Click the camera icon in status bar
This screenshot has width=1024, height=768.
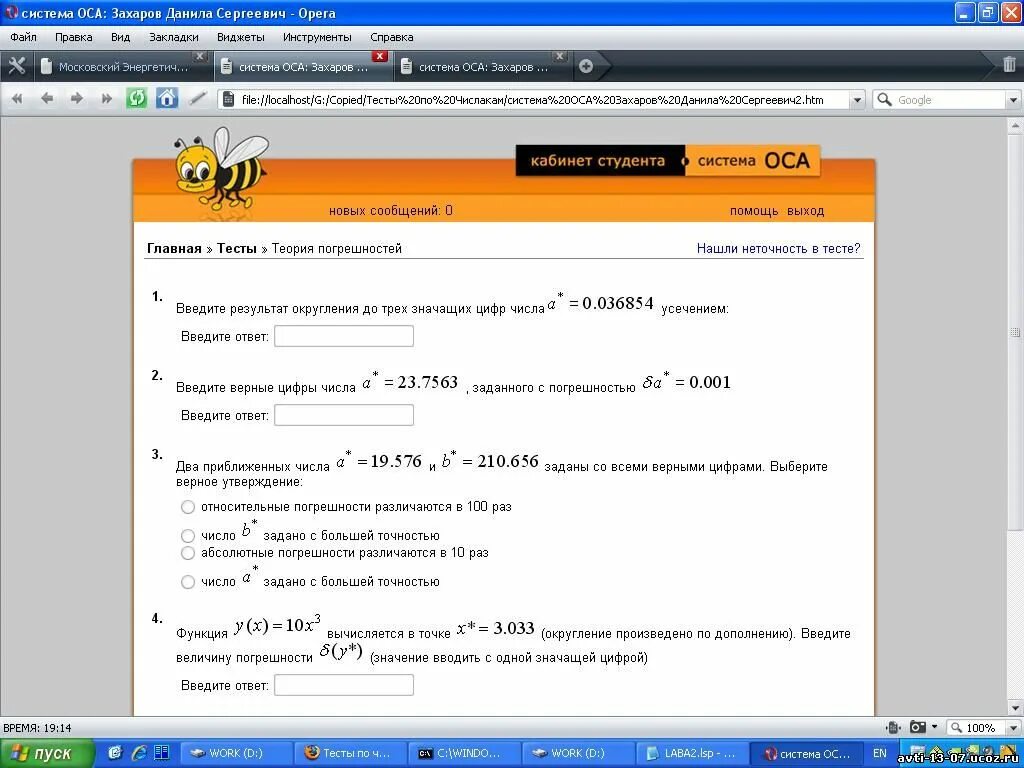[918, 727]
